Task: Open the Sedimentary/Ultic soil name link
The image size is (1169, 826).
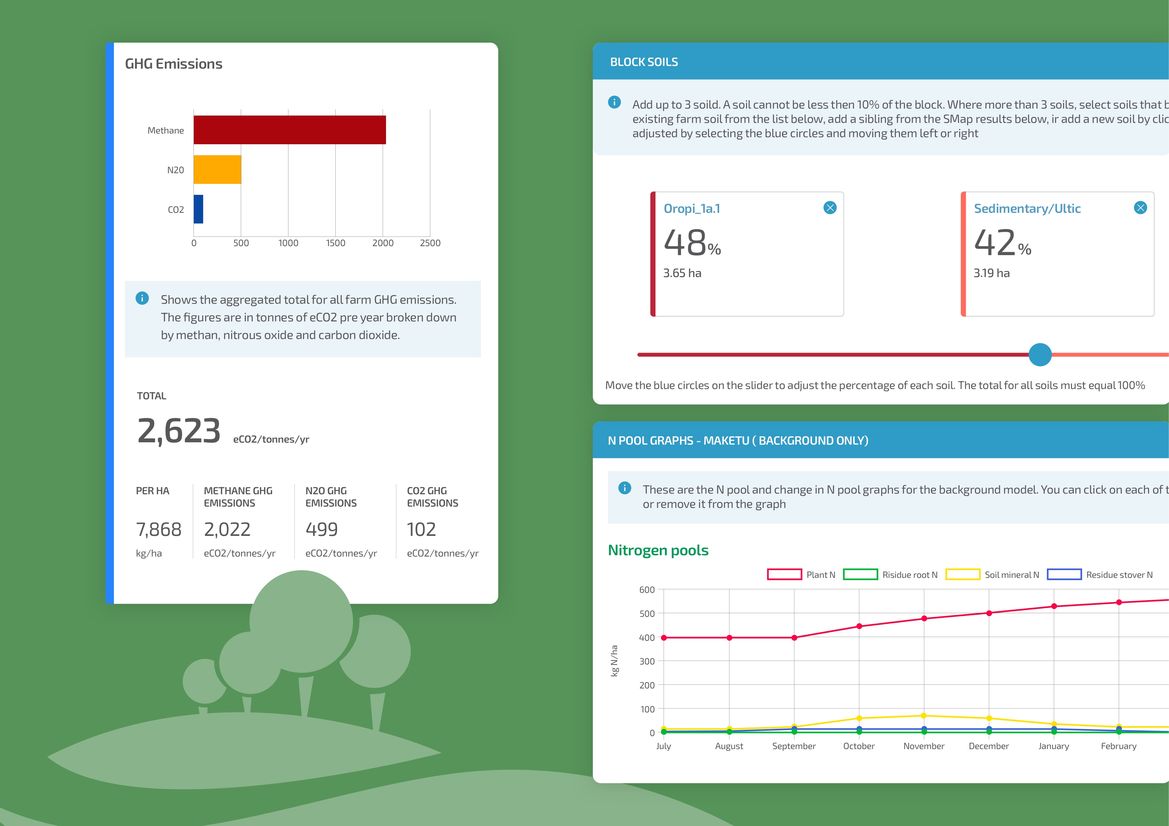Action: 1027,209
